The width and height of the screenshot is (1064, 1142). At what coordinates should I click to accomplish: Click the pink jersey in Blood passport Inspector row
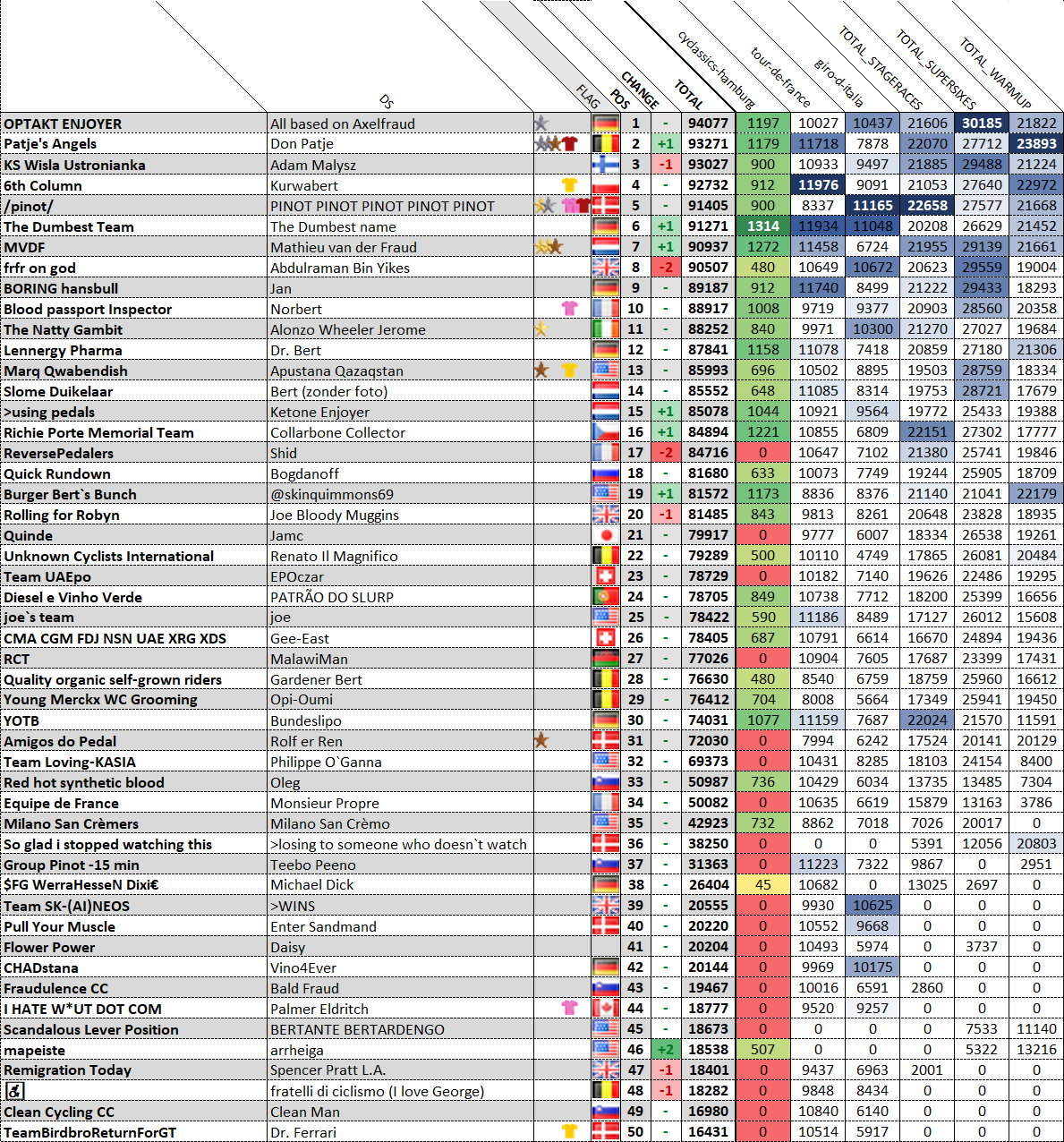569,308
